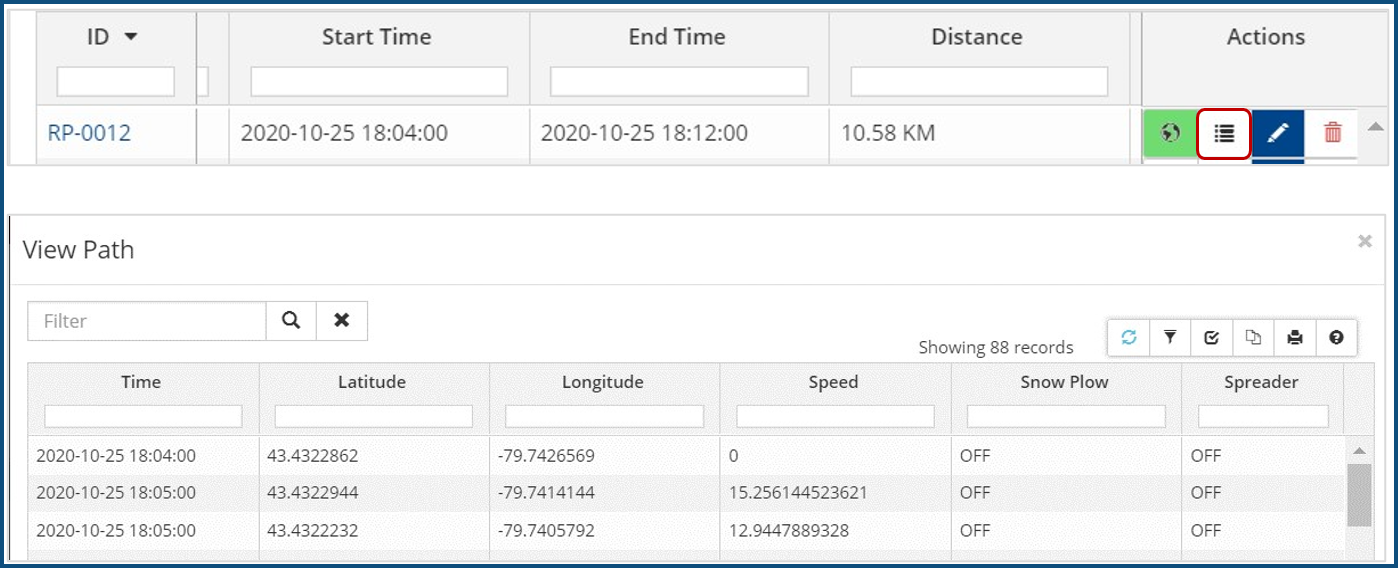Viewport: 1398px width, 568px height.
Task: Click the Start Time column filter box
Action: point(379,81)
